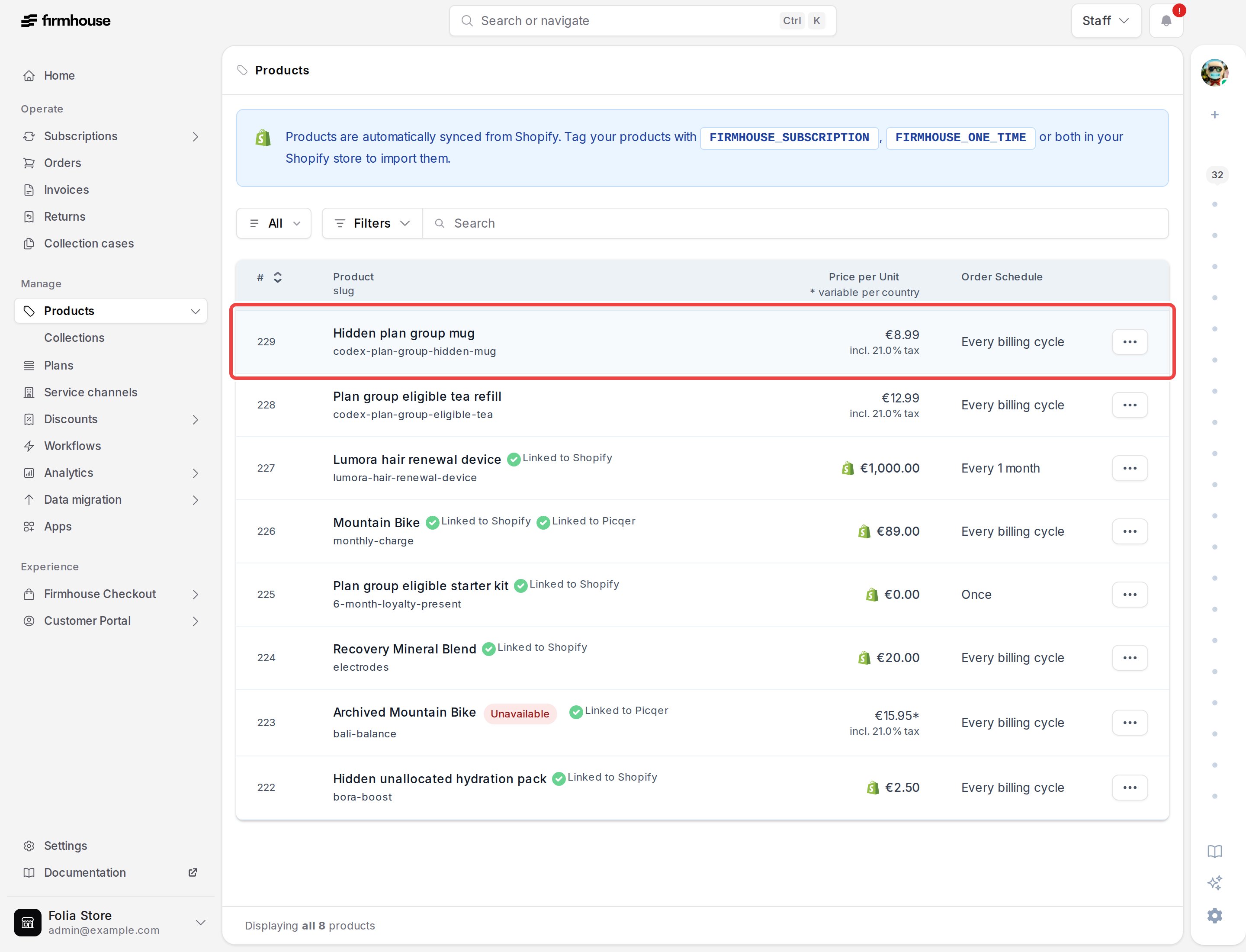Viewport: 1246px width, 952px height.
Task: Open notifications bell
Action: tap(1166, 21)
